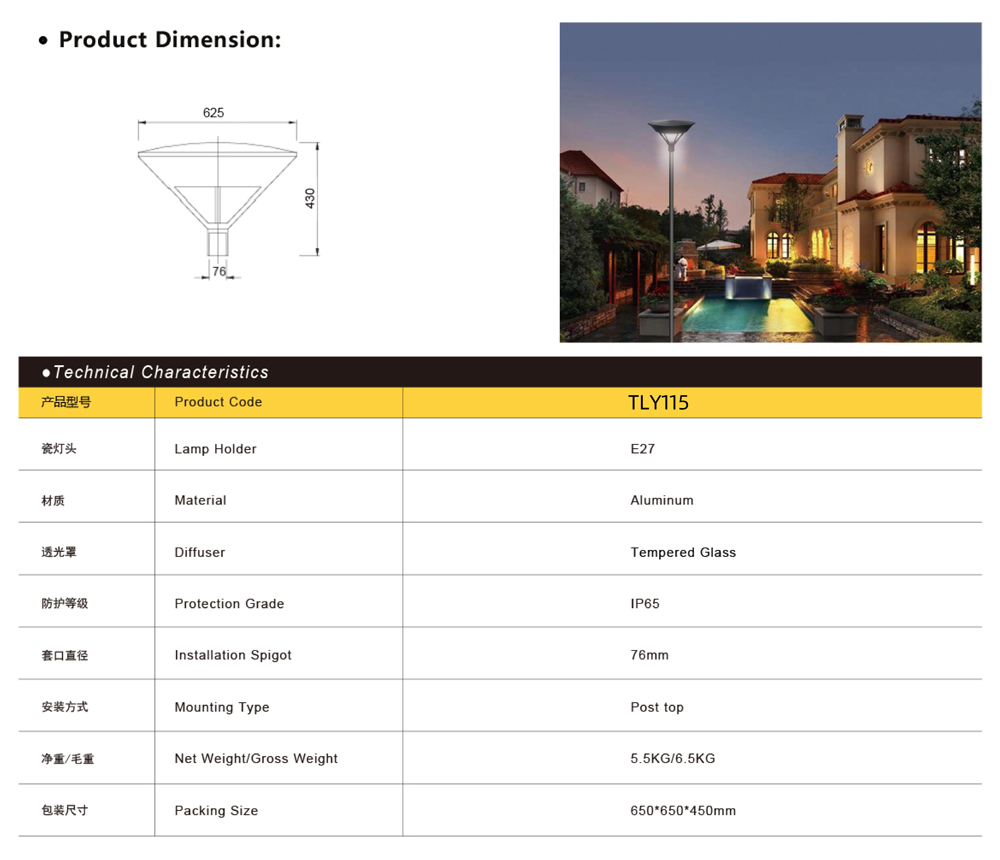
Task: Select the 625 width dimension label
Action: [213, 113]
